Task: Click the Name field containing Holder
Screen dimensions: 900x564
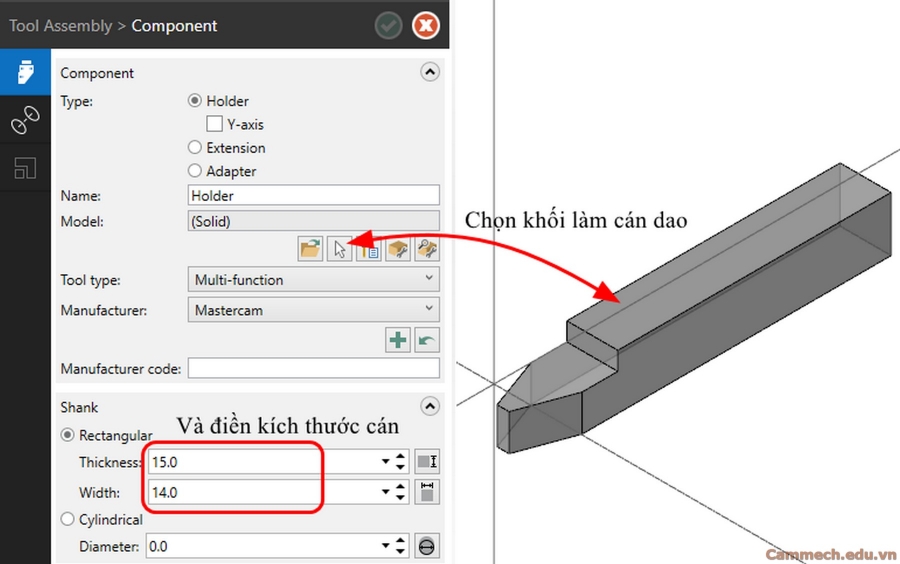Action: [313, 196]
